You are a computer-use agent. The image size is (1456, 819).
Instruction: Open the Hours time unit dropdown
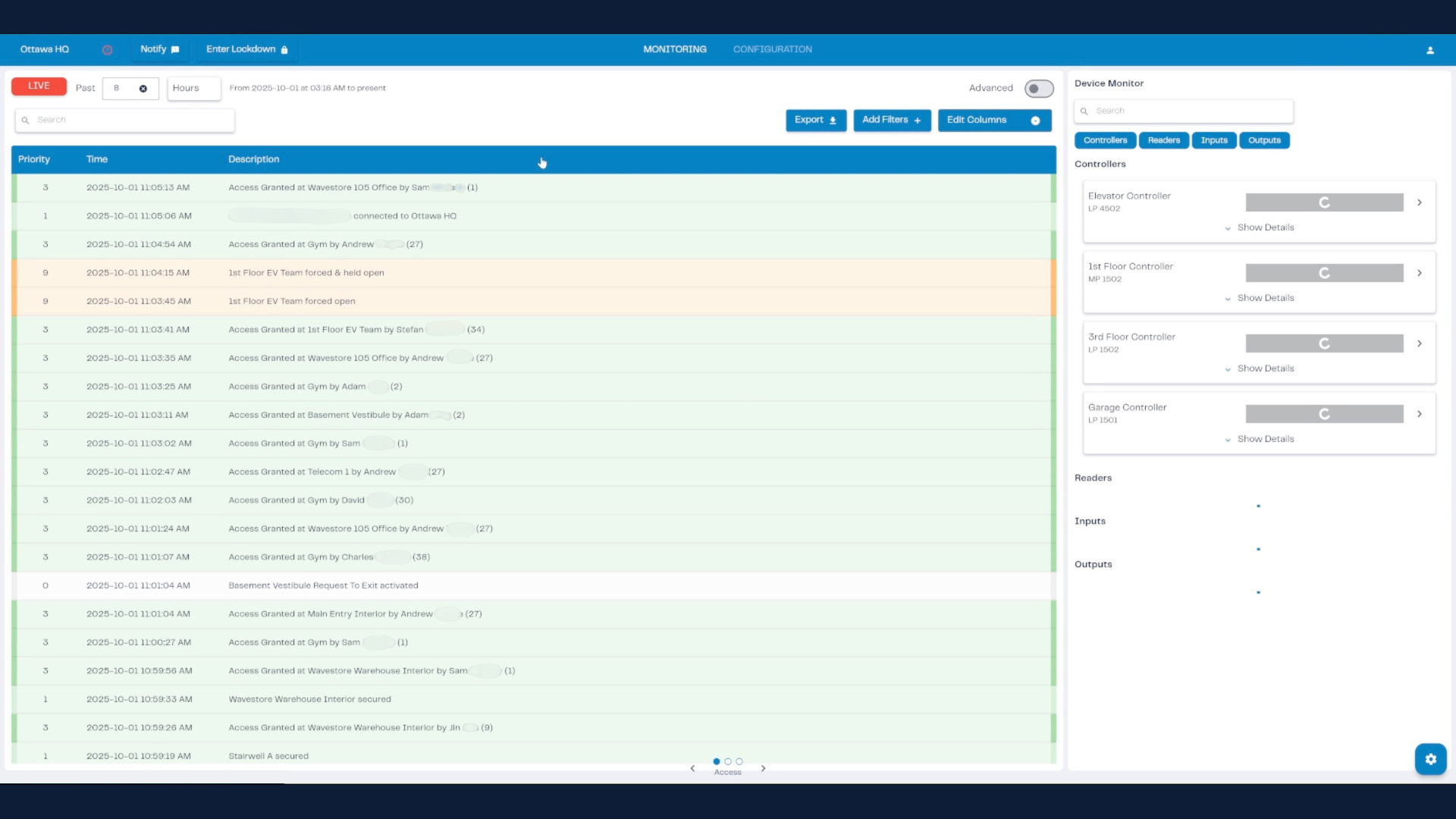193,89
